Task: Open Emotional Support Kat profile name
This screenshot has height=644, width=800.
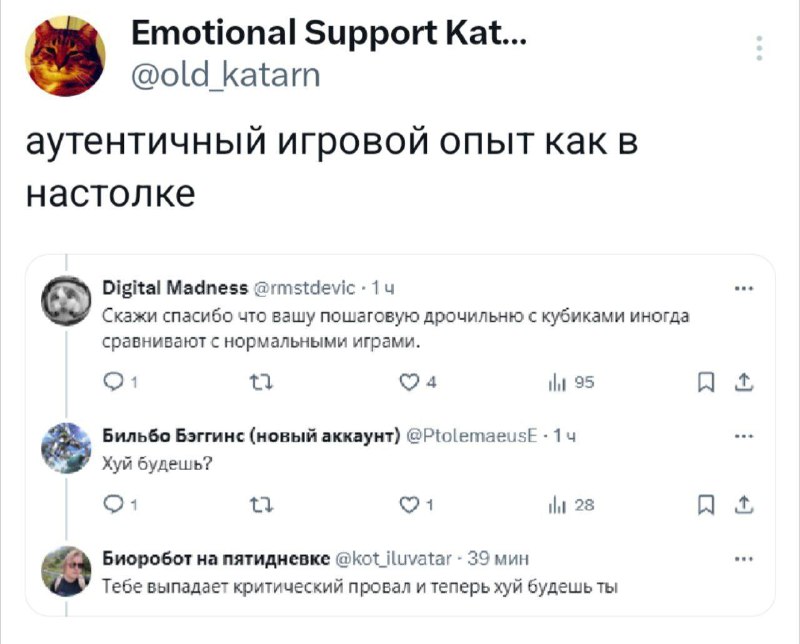Action: point(329,33)
